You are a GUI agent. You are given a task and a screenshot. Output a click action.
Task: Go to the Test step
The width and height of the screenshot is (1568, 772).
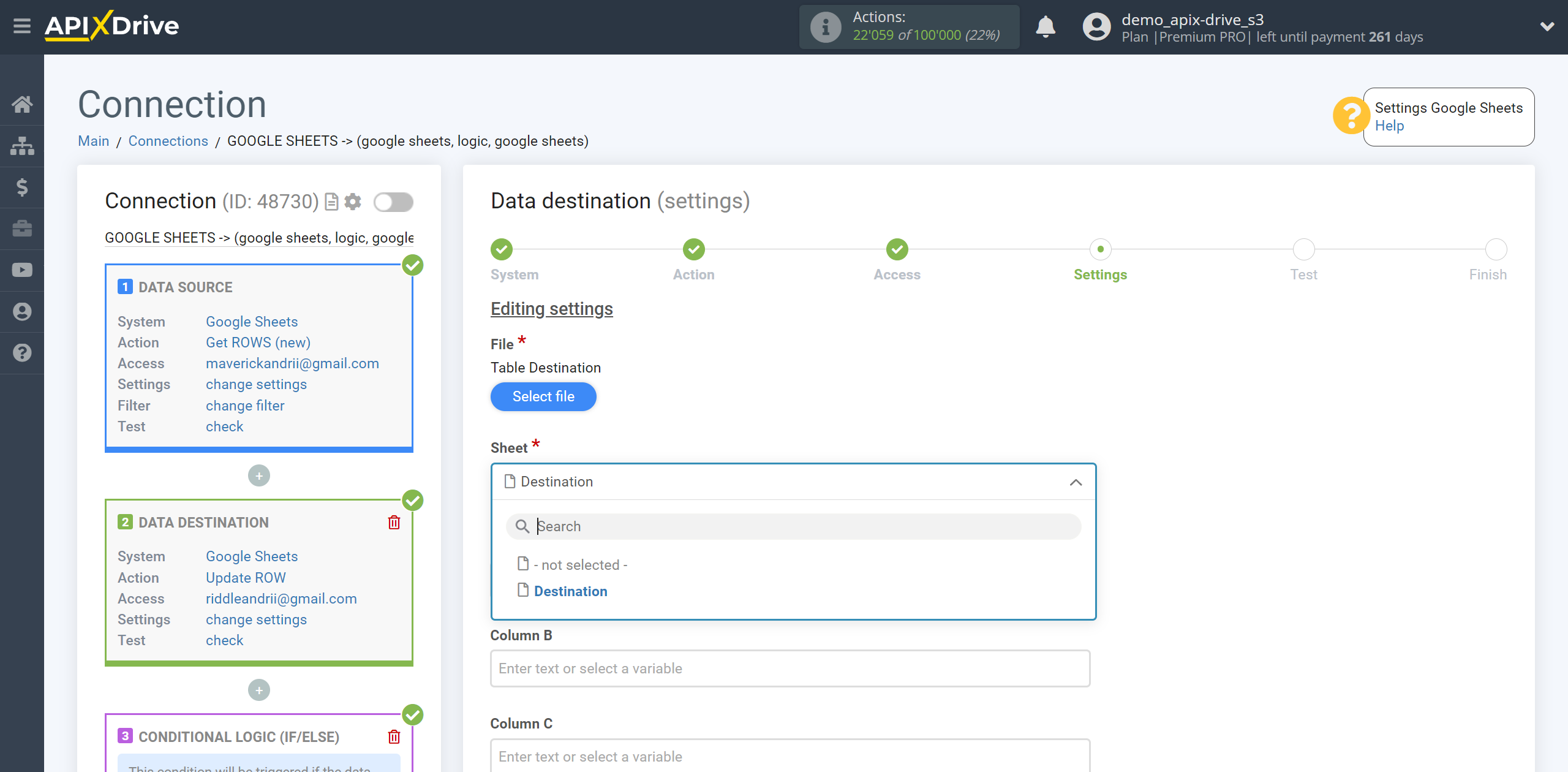[x=1303, y=249]
